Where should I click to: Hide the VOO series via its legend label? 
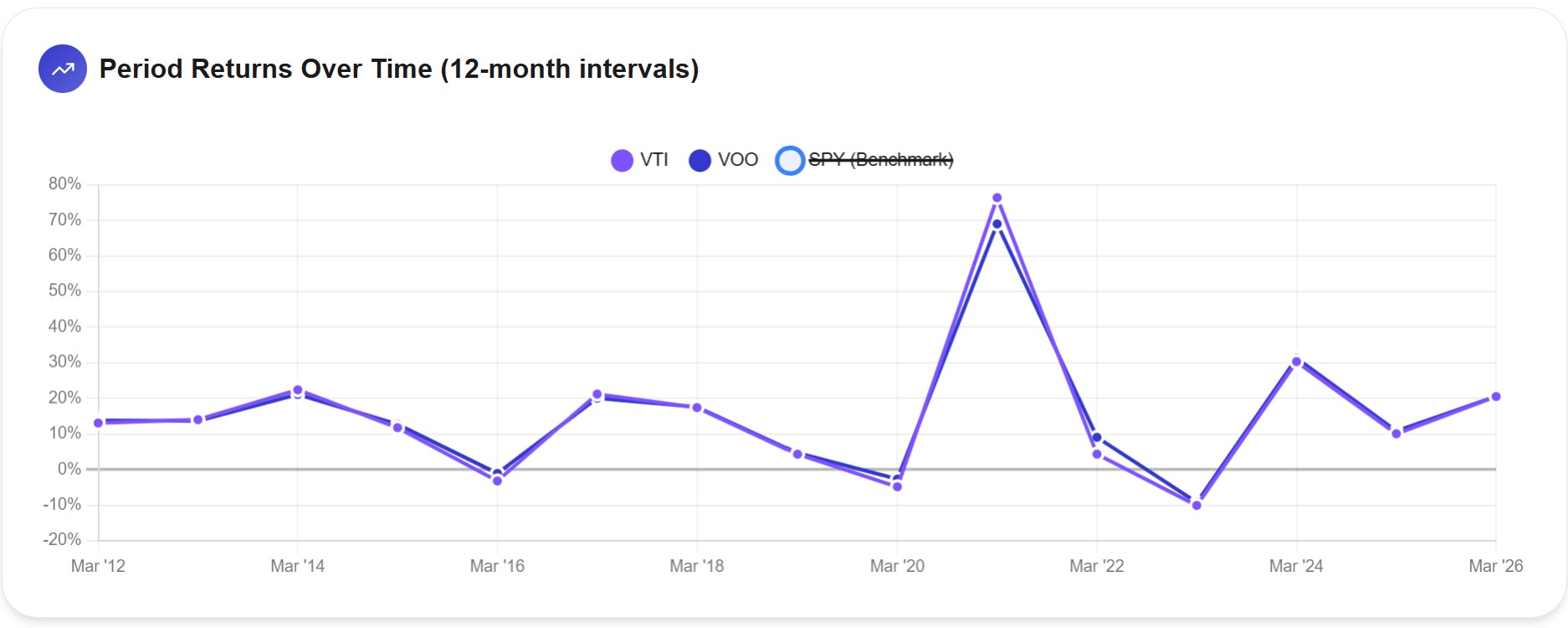pyautogui.click(x=737, y=160)
